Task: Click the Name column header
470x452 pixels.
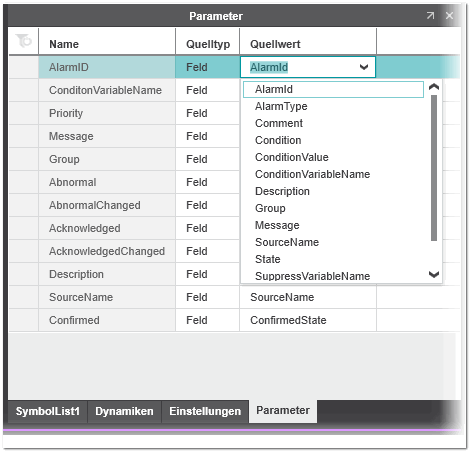Action: pos(107,44)
